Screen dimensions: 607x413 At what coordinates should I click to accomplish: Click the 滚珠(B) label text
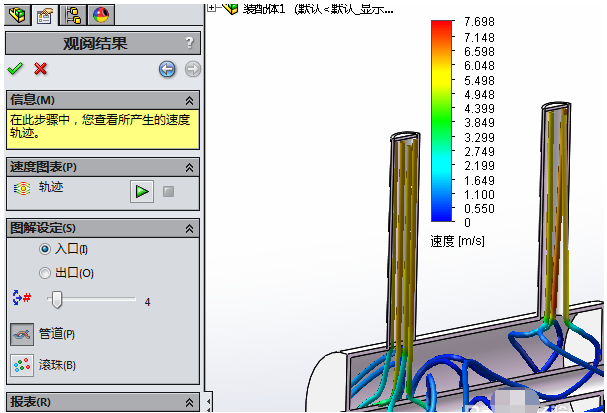tap(57, 365)
